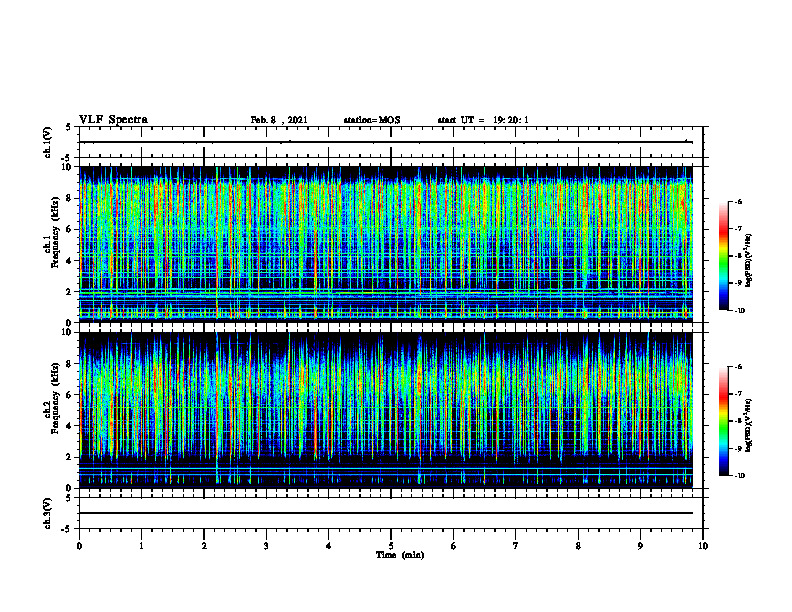
Task: Click the ch.1 color bar log(PSD) label
Action: pyautogui.click(x=749, y=260)
